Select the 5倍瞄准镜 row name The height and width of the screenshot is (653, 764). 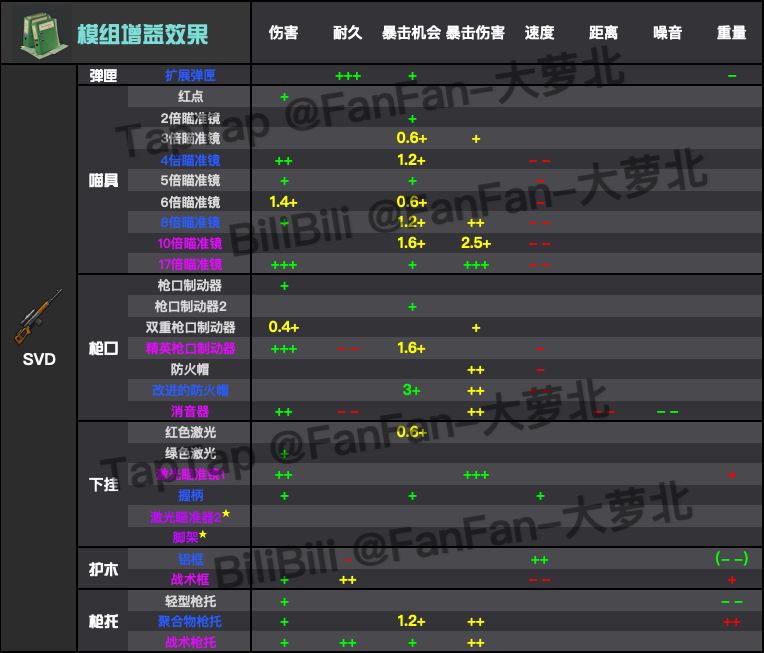coord(190,180)
